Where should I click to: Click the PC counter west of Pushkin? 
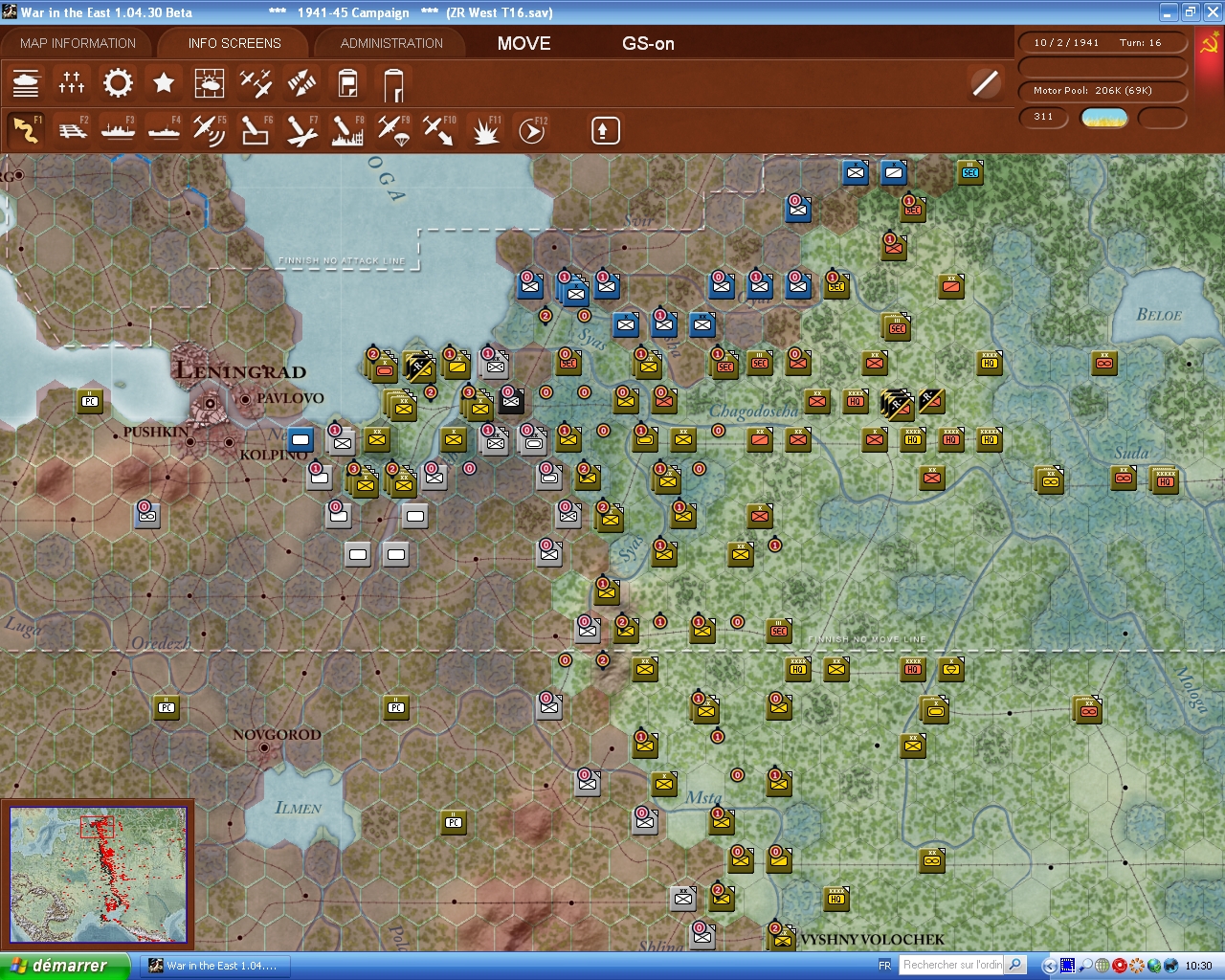90,401
